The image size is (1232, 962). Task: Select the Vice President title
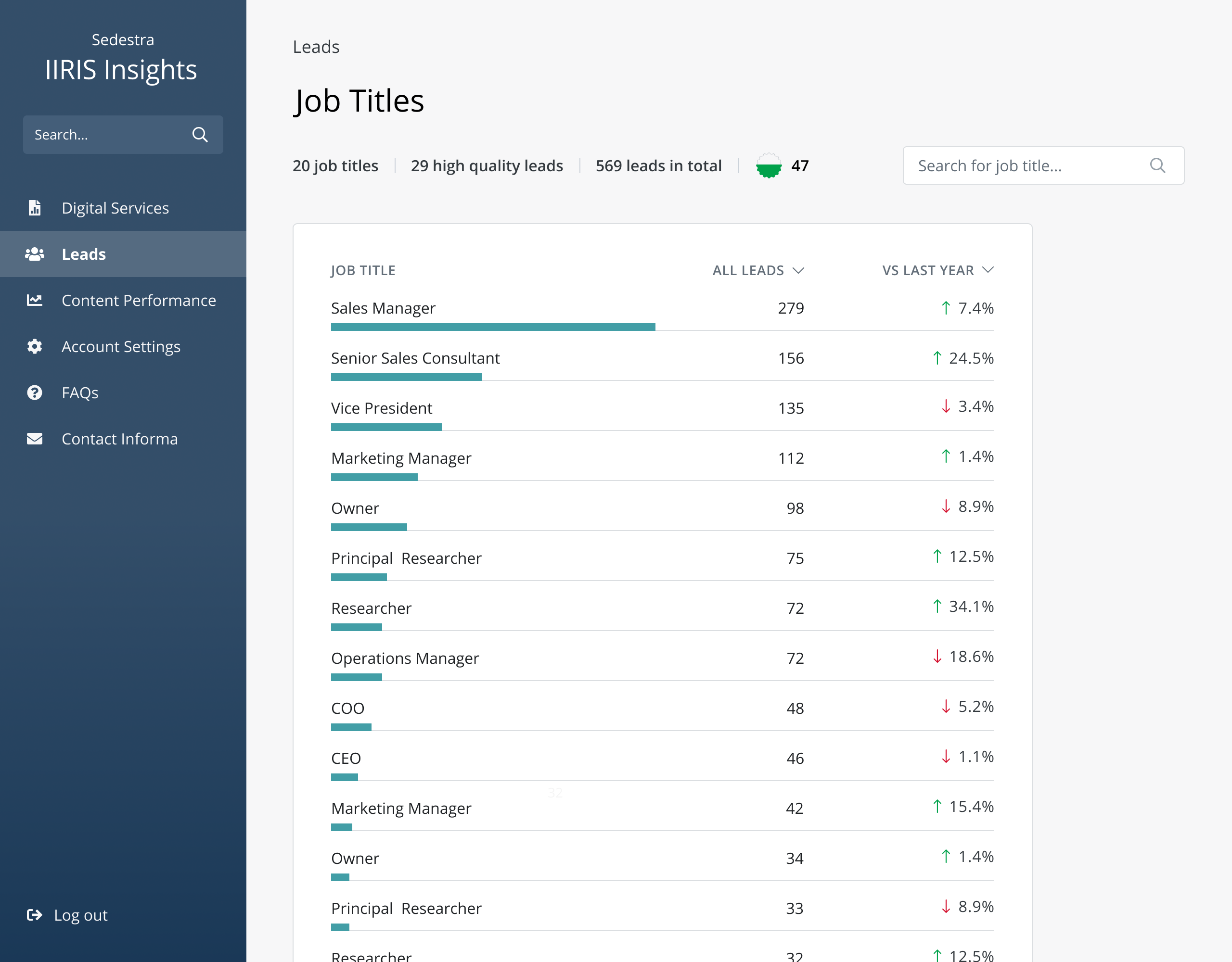[381, 408]
